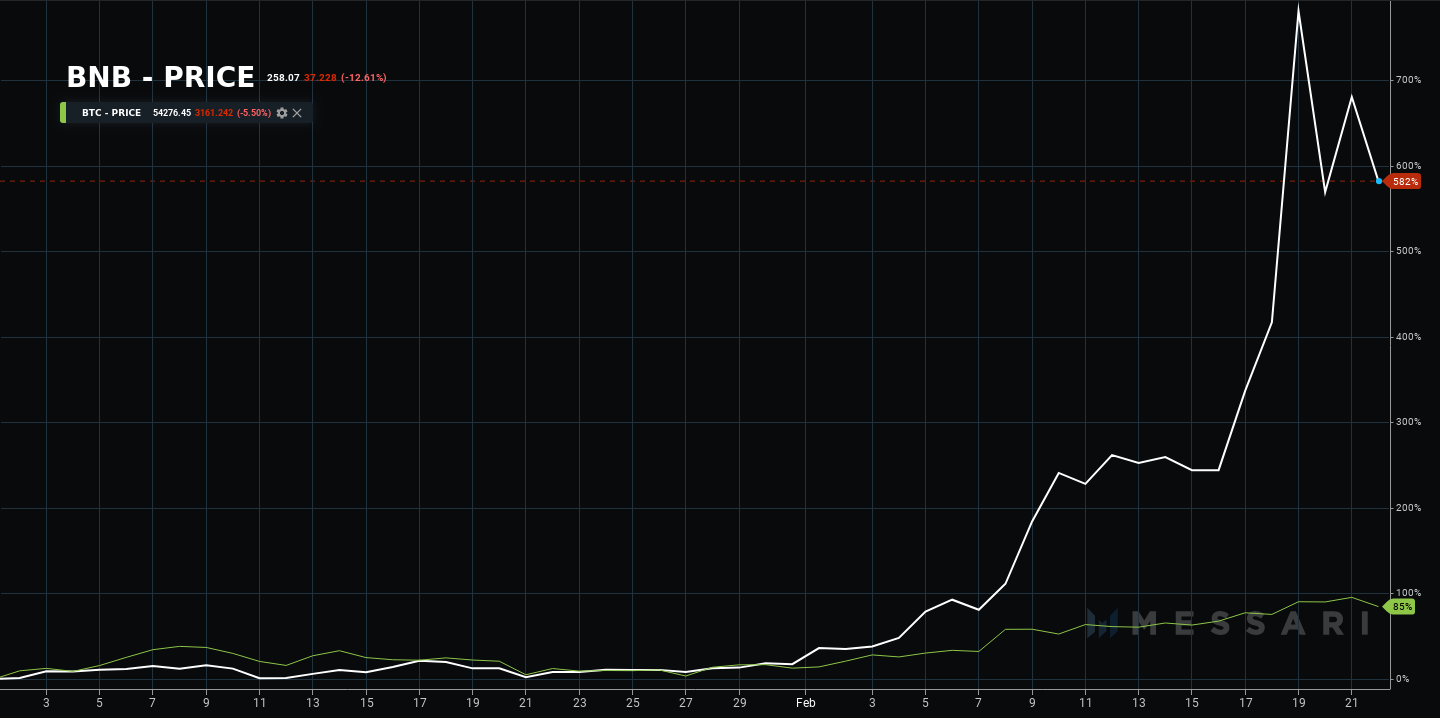Click the BNB price value 258.07
Screen dimensions: 1440x718
(283, 78)
